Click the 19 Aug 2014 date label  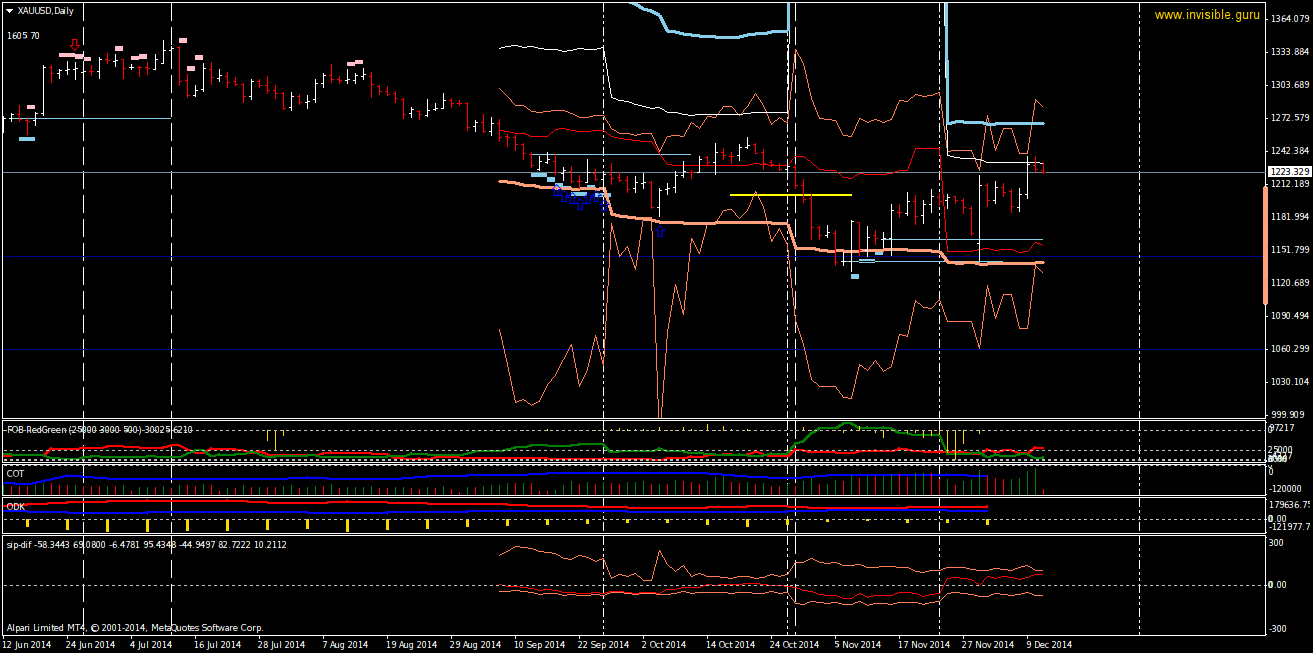click(x=410, y=645)
